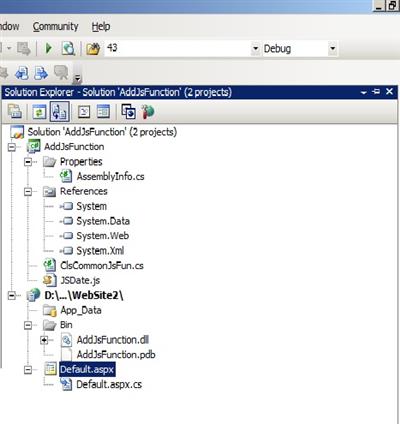
Task: Click the 43 find text field
Action: [178, 49]
